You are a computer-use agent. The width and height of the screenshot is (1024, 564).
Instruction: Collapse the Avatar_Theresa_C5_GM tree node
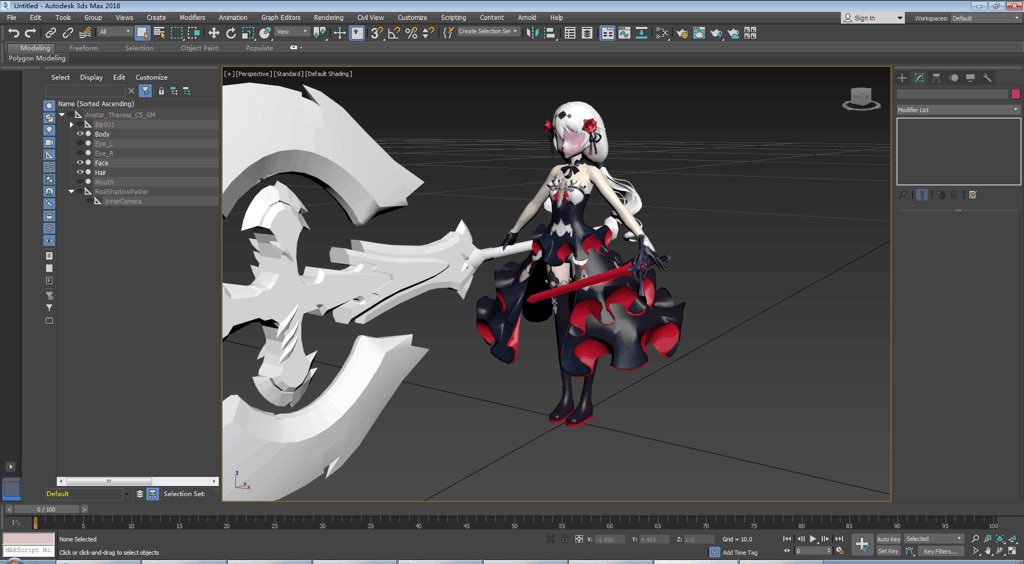(62, 115)
